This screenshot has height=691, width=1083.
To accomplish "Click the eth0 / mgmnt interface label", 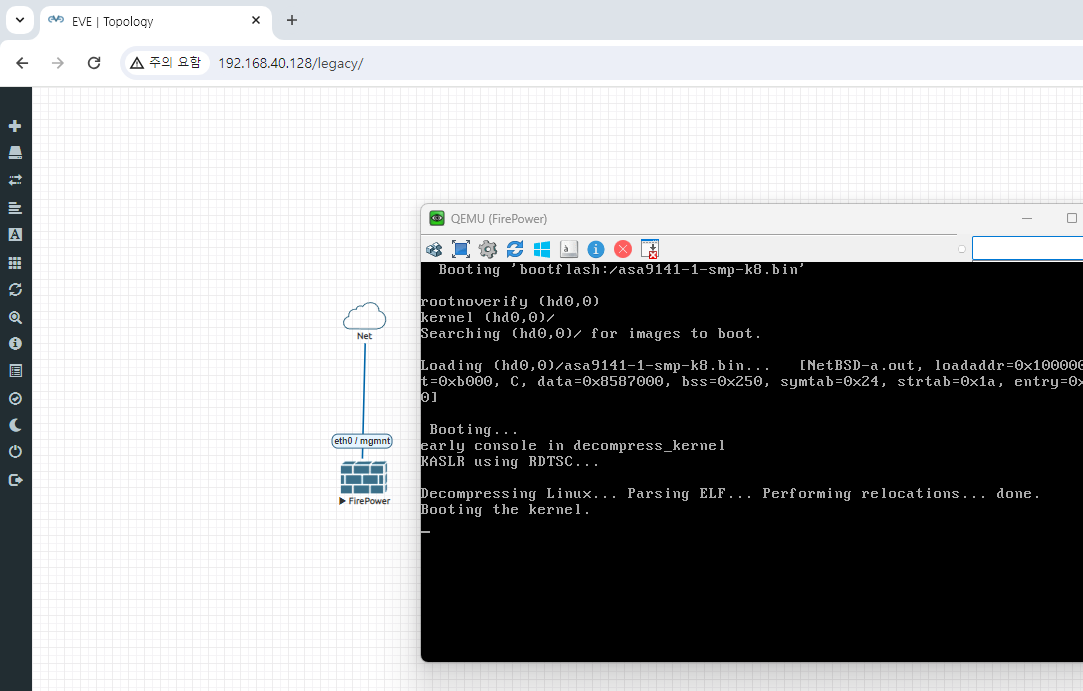I will coord(362,441).
